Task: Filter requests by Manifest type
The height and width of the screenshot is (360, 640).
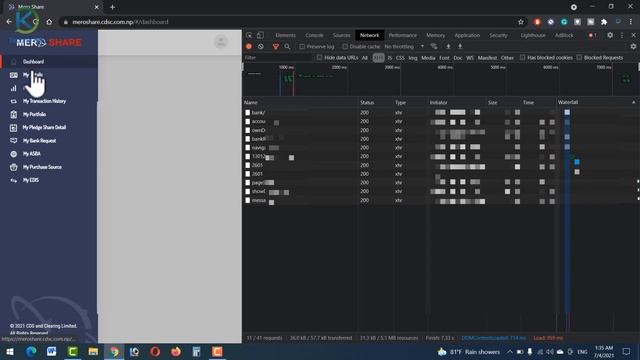Action: 487,58
